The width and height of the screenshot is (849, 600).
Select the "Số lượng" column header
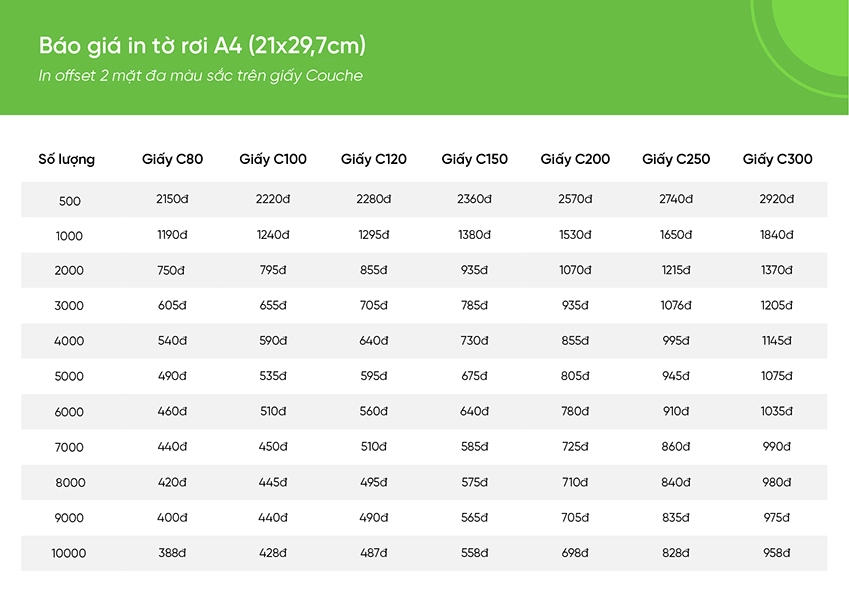pos(67,159)
